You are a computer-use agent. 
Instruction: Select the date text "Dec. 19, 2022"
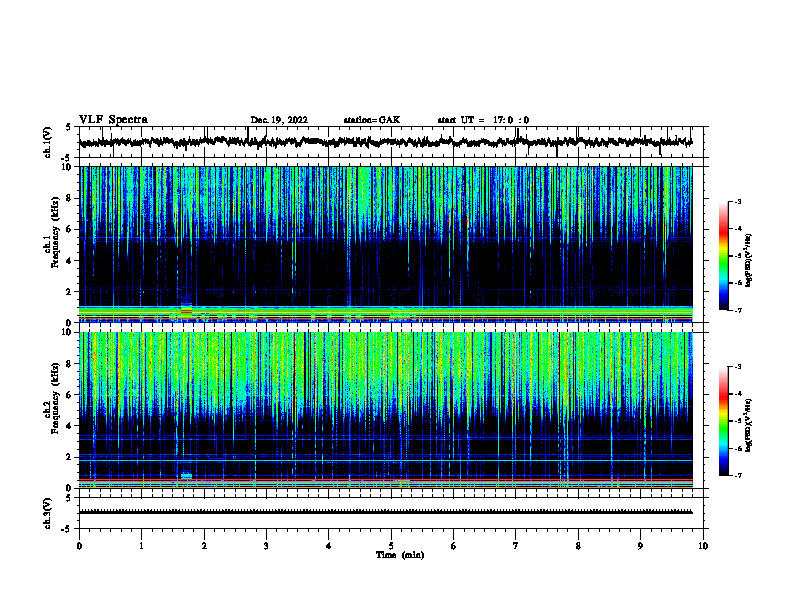pos(279,120)
